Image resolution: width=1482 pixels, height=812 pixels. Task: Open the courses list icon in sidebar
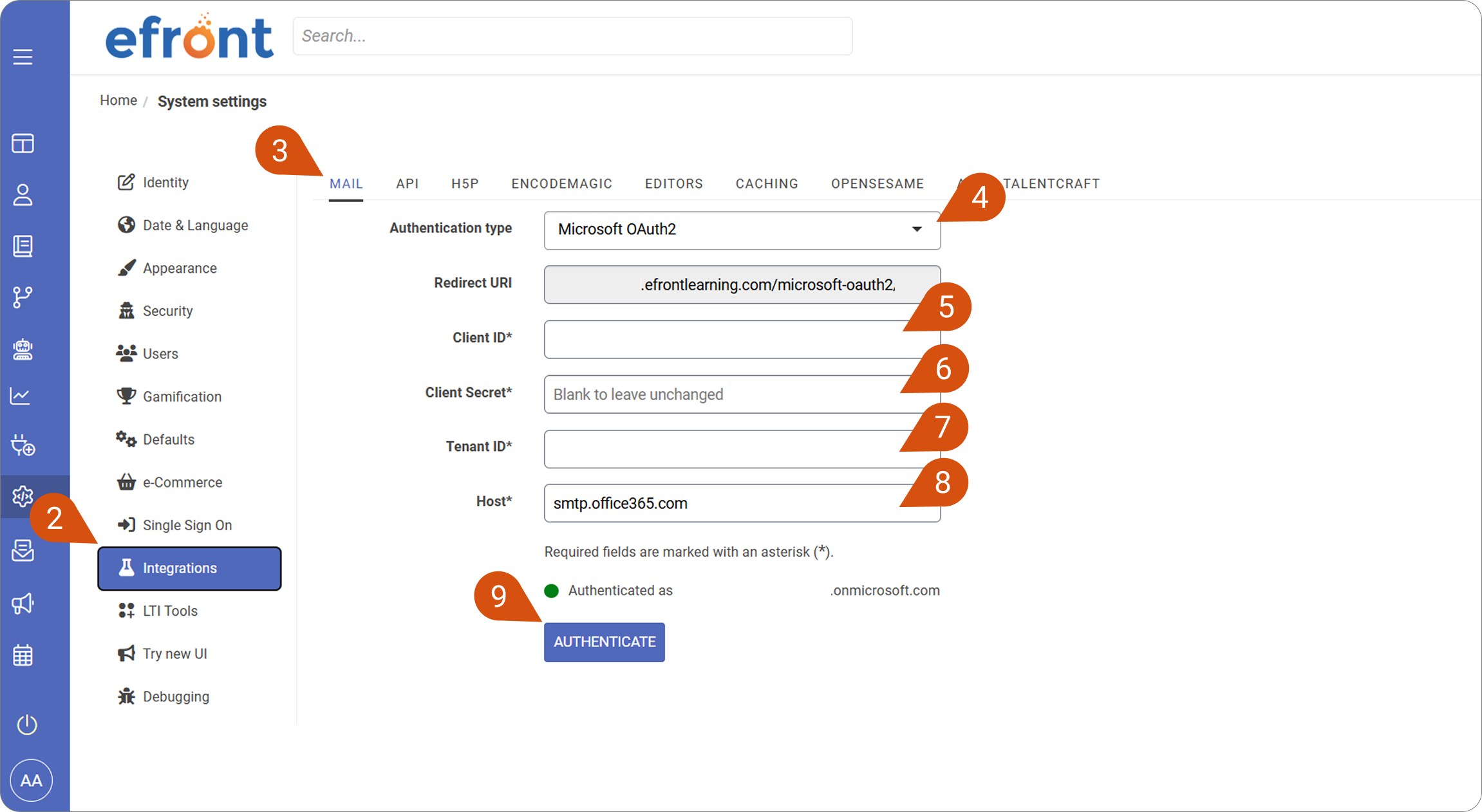point(23,246)
